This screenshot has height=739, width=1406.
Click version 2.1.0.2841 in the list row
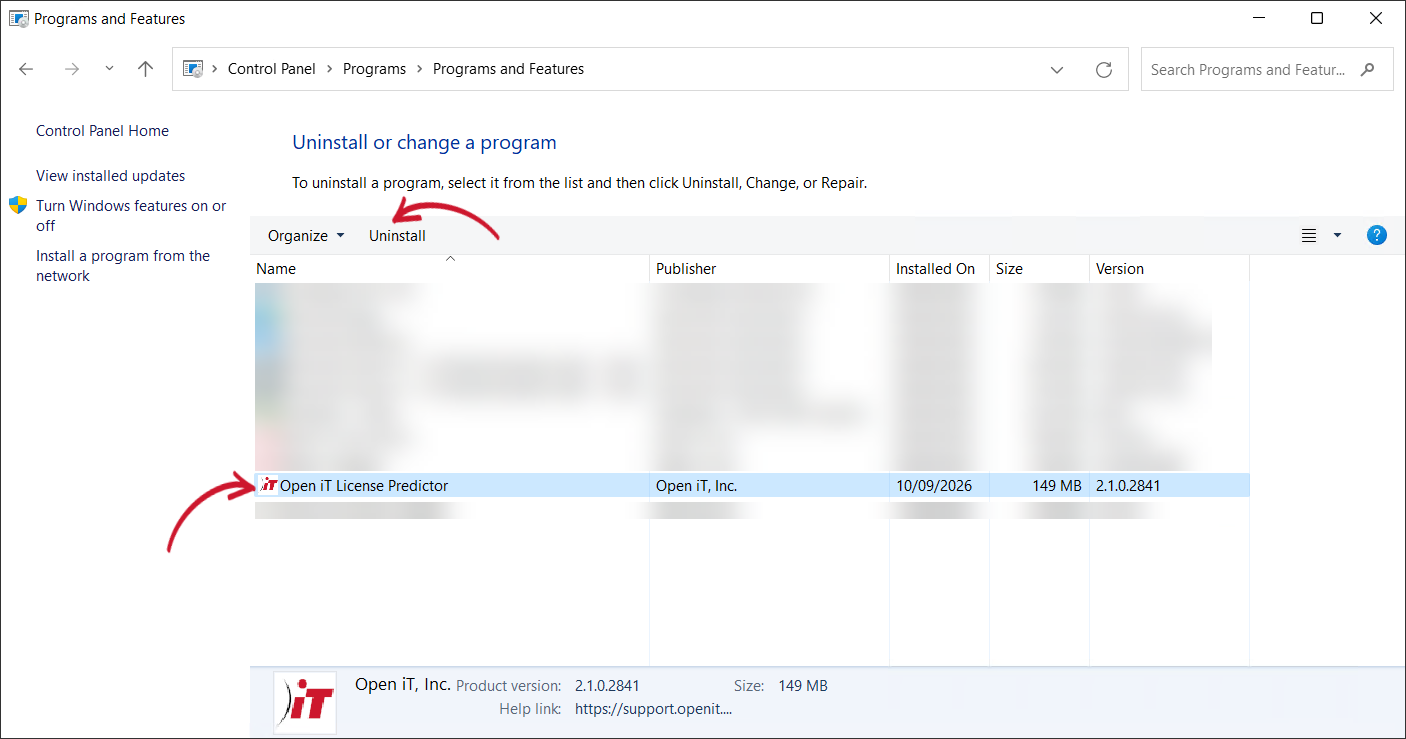pyautogui.click(x=1128, y=486)
